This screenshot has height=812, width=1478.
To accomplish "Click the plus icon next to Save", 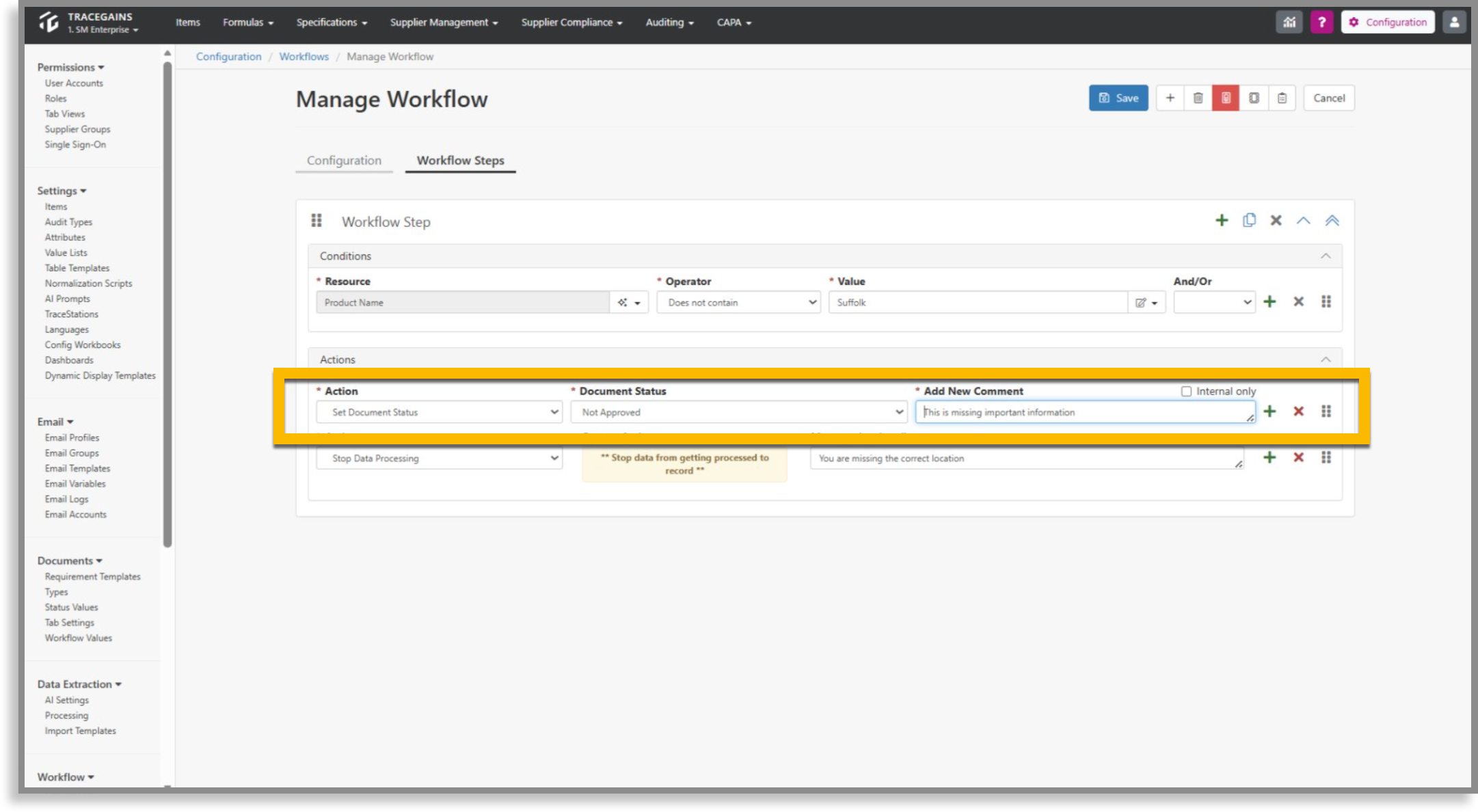I will click(1170, 98).
